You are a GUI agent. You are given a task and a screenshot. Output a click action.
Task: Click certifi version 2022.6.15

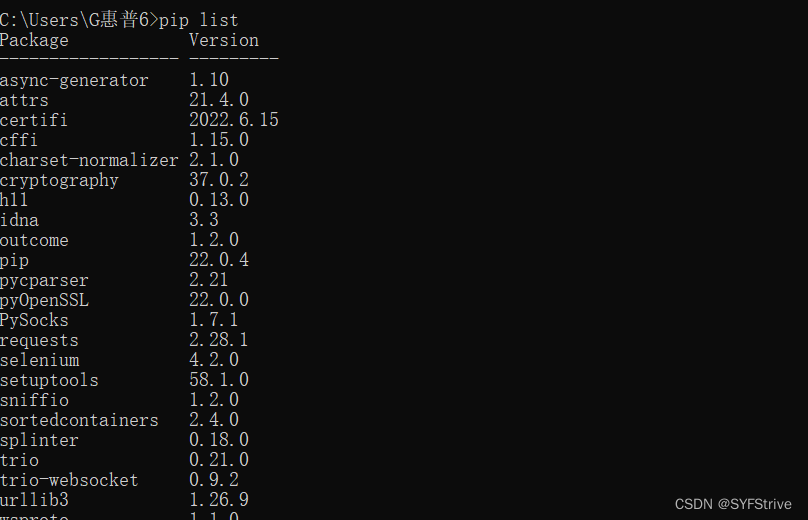tap(233, 120)
